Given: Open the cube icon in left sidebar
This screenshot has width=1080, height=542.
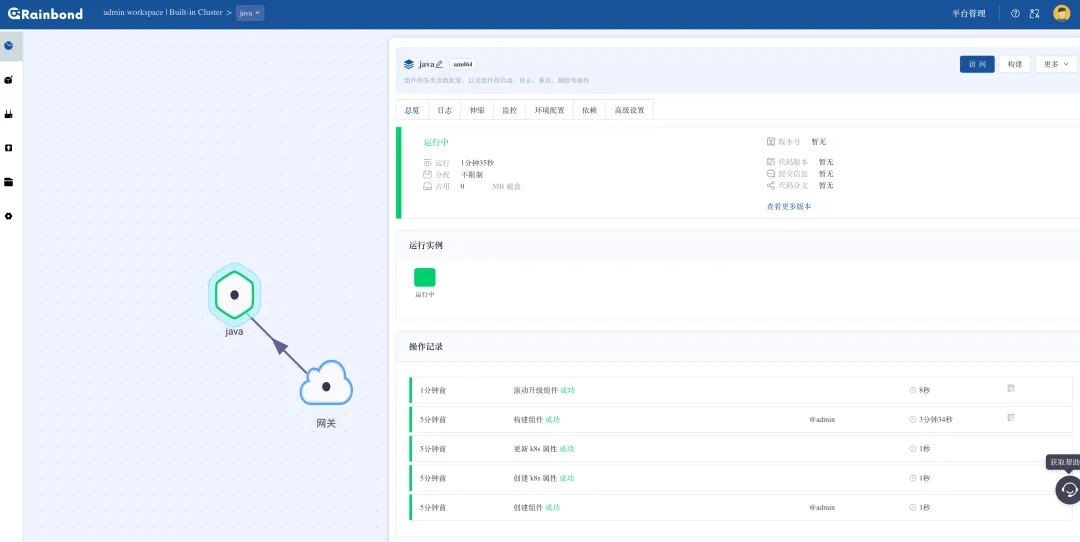Looking at the screenshot, I should (x=9, y=80).
